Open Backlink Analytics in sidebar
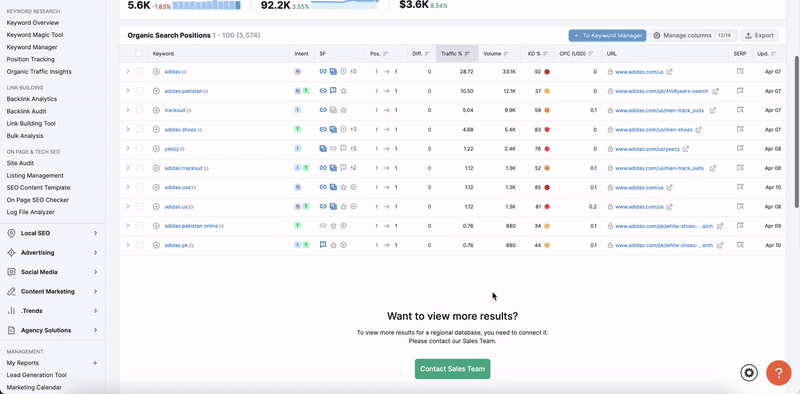 32,99
